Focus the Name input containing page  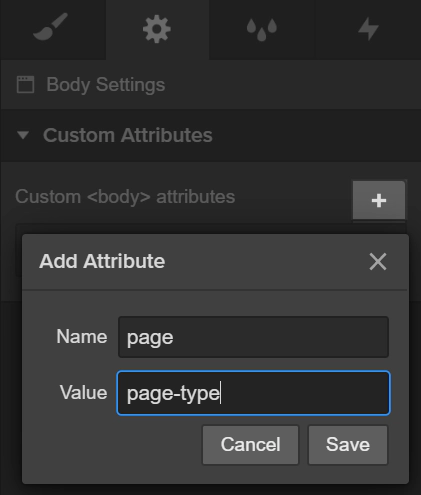tap(253, 337)
